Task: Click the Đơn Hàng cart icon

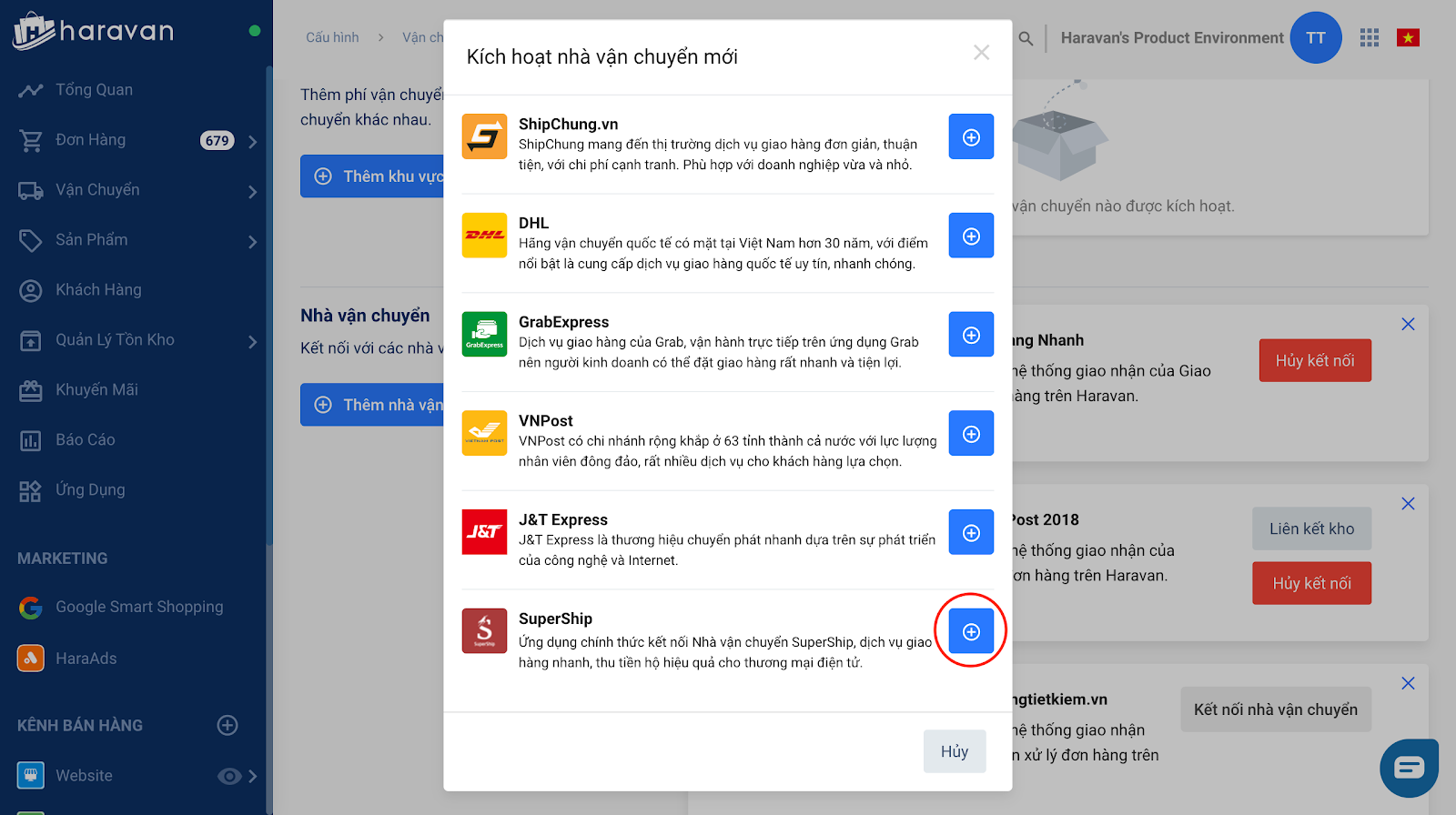Action: click(31, 140)
